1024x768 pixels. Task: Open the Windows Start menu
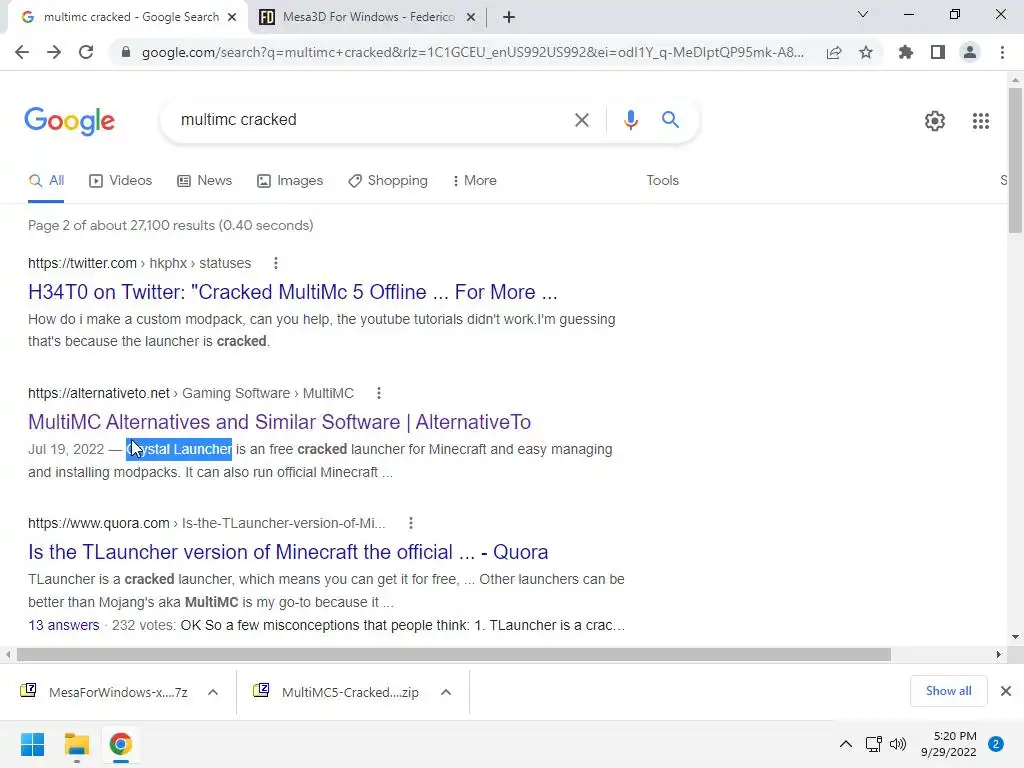32,744
